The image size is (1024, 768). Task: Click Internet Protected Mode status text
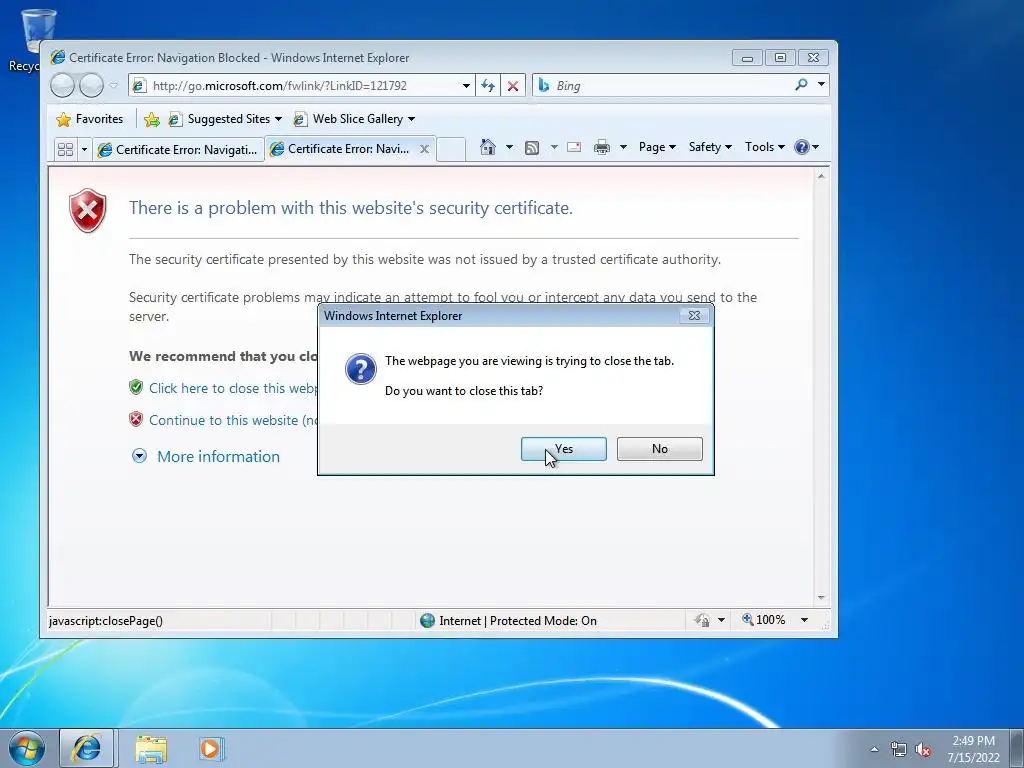tap(518, 620)
